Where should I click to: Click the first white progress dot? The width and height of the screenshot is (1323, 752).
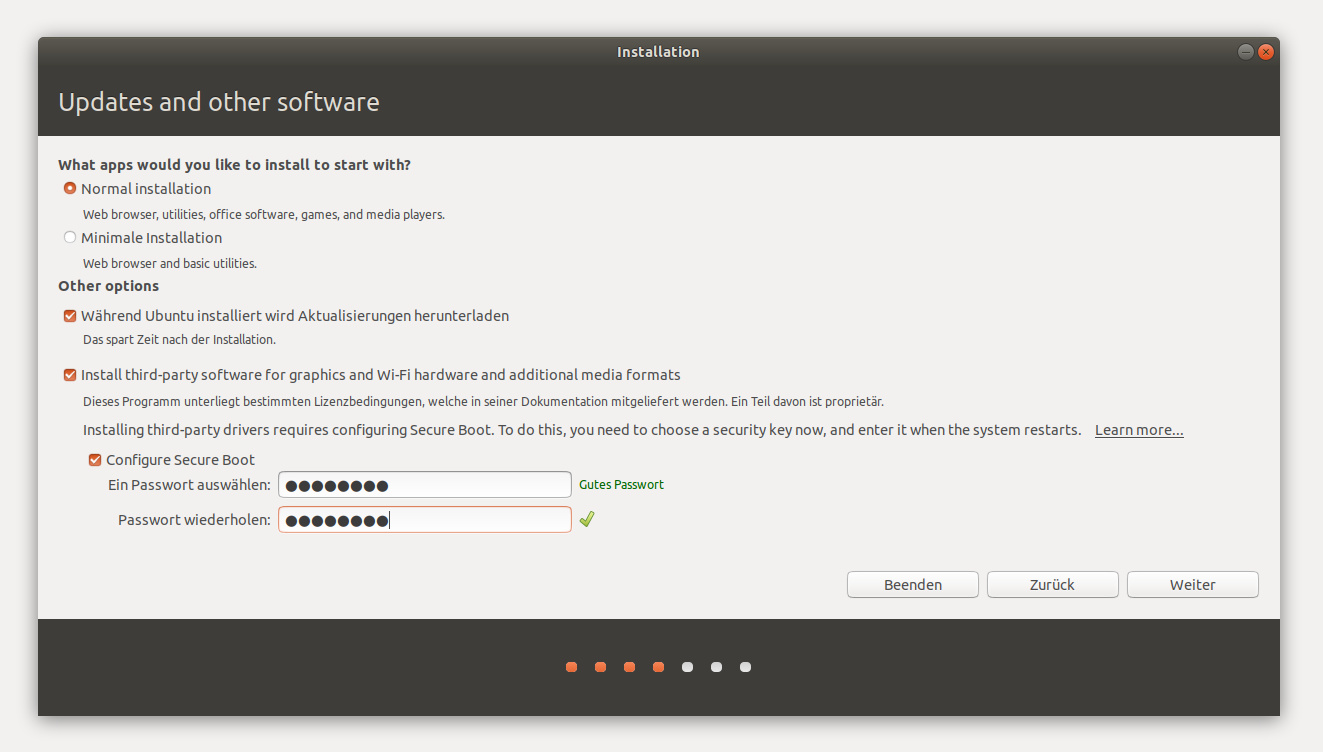(687, 667)
